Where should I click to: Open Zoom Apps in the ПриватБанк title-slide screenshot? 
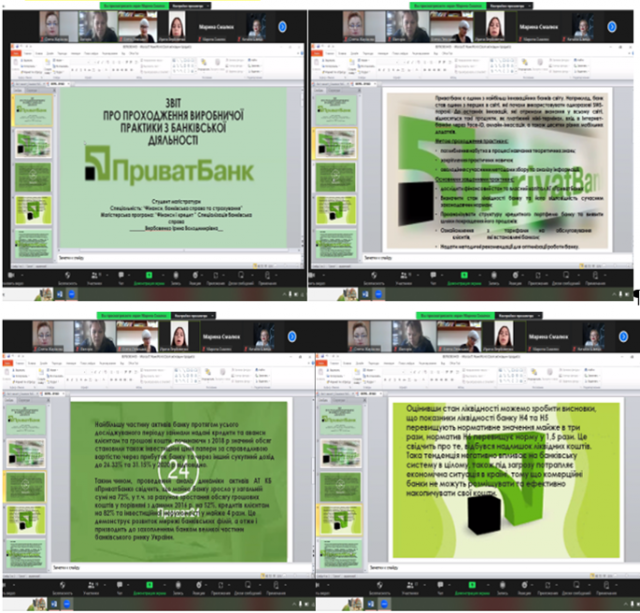[x=216, y=275]
